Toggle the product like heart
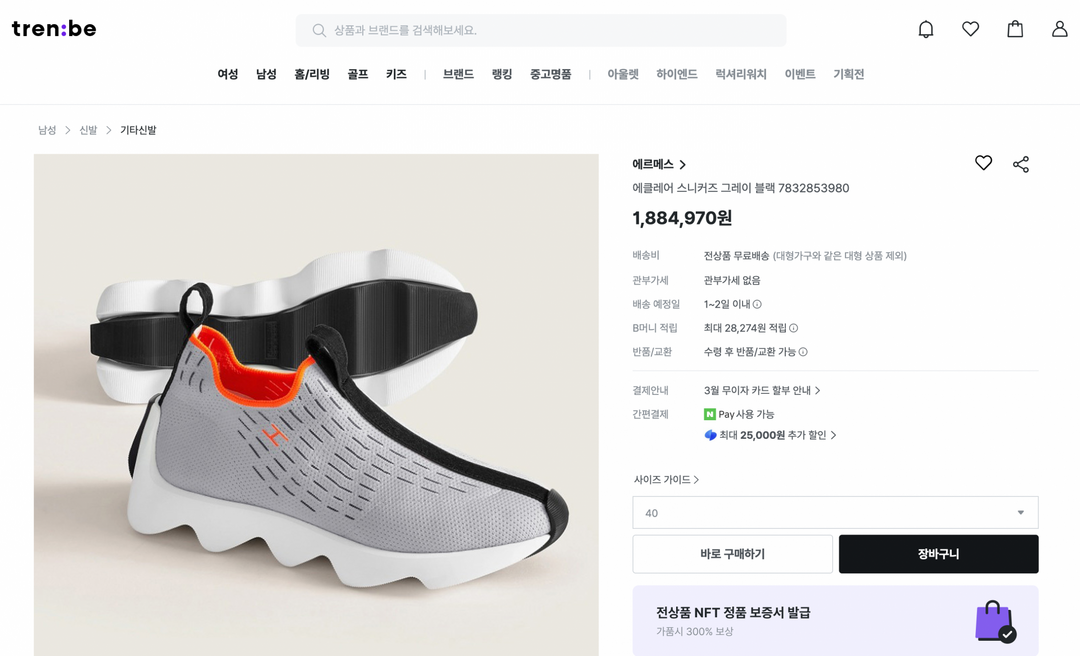 [x=984, y=163]
